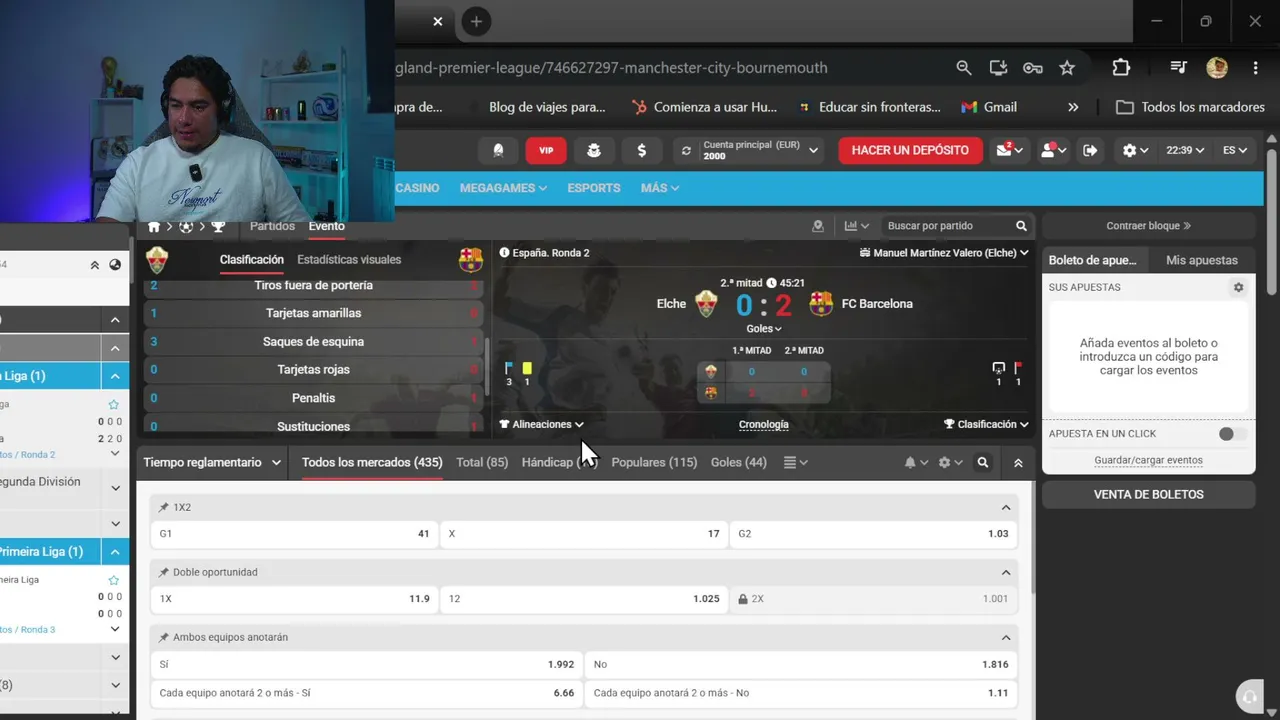
Task: Open the Chrome extensions puzzle icon
Action: (x=1121, y=68)
